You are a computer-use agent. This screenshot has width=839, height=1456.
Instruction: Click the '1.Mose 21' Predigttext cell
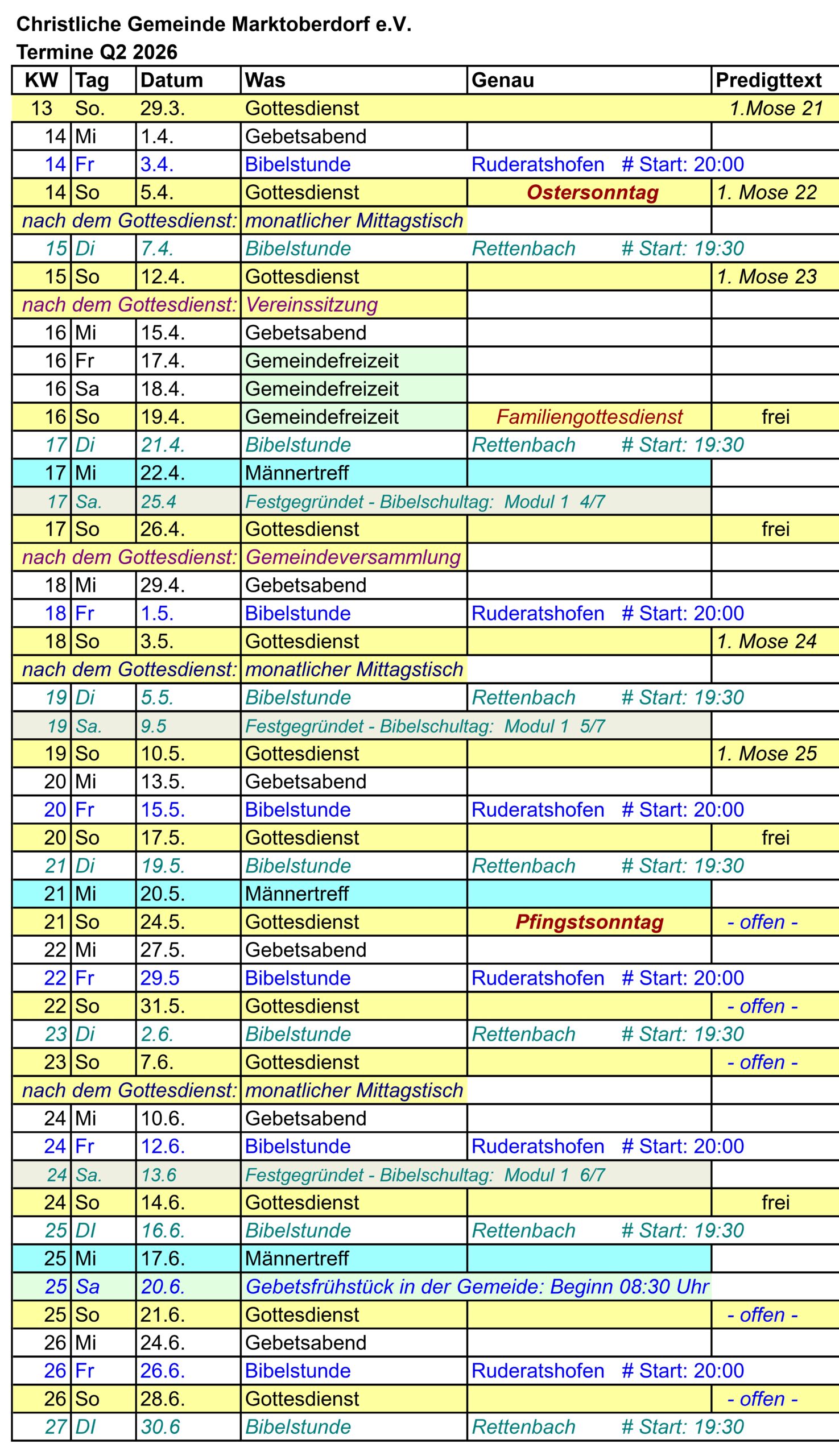776,108
